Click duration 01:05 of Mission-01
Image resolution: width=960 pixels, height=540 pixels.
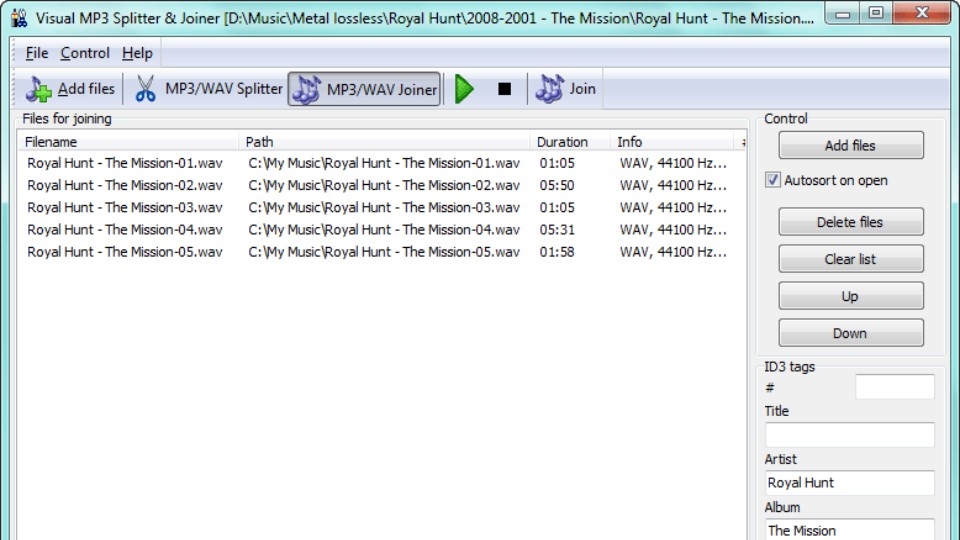(x=557, y=163)
